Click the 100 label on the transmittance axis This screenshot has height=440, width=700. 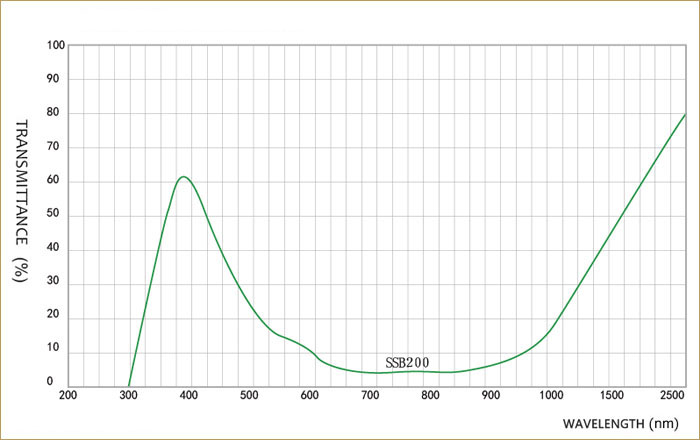(x=56, y=46)
